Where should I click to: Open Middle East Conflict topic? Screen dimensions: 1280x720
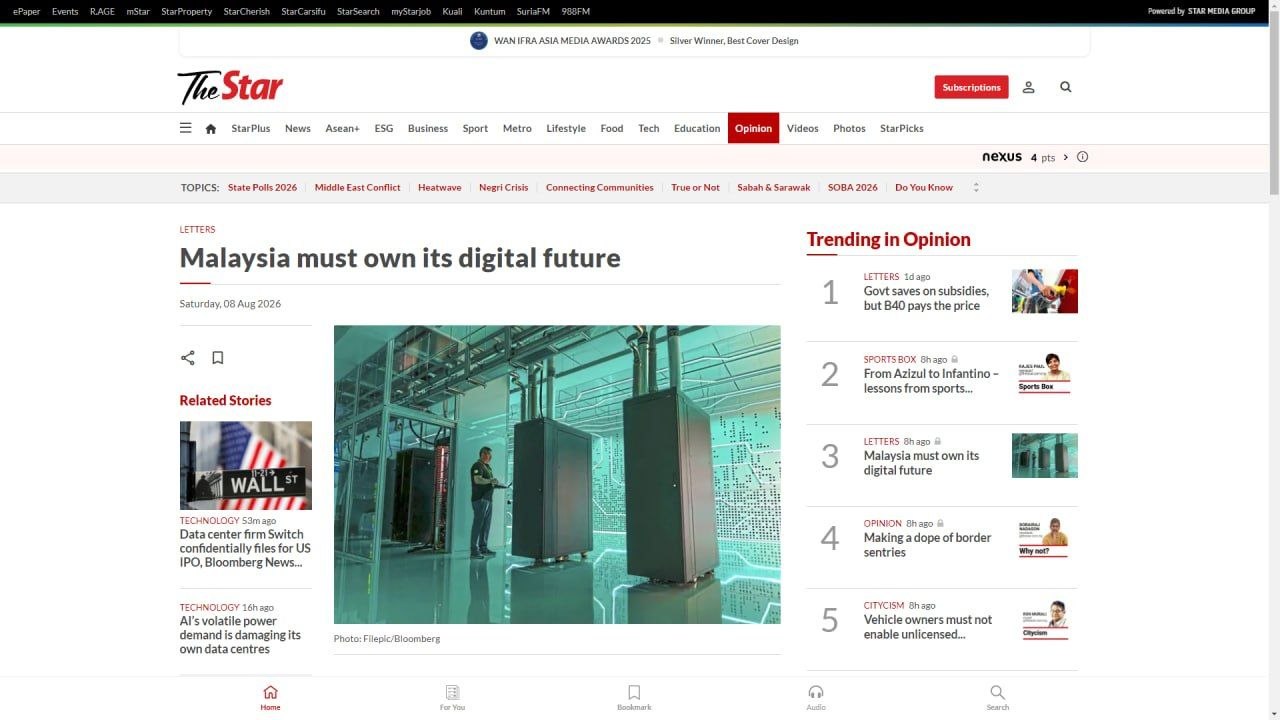tap(358, 187)
